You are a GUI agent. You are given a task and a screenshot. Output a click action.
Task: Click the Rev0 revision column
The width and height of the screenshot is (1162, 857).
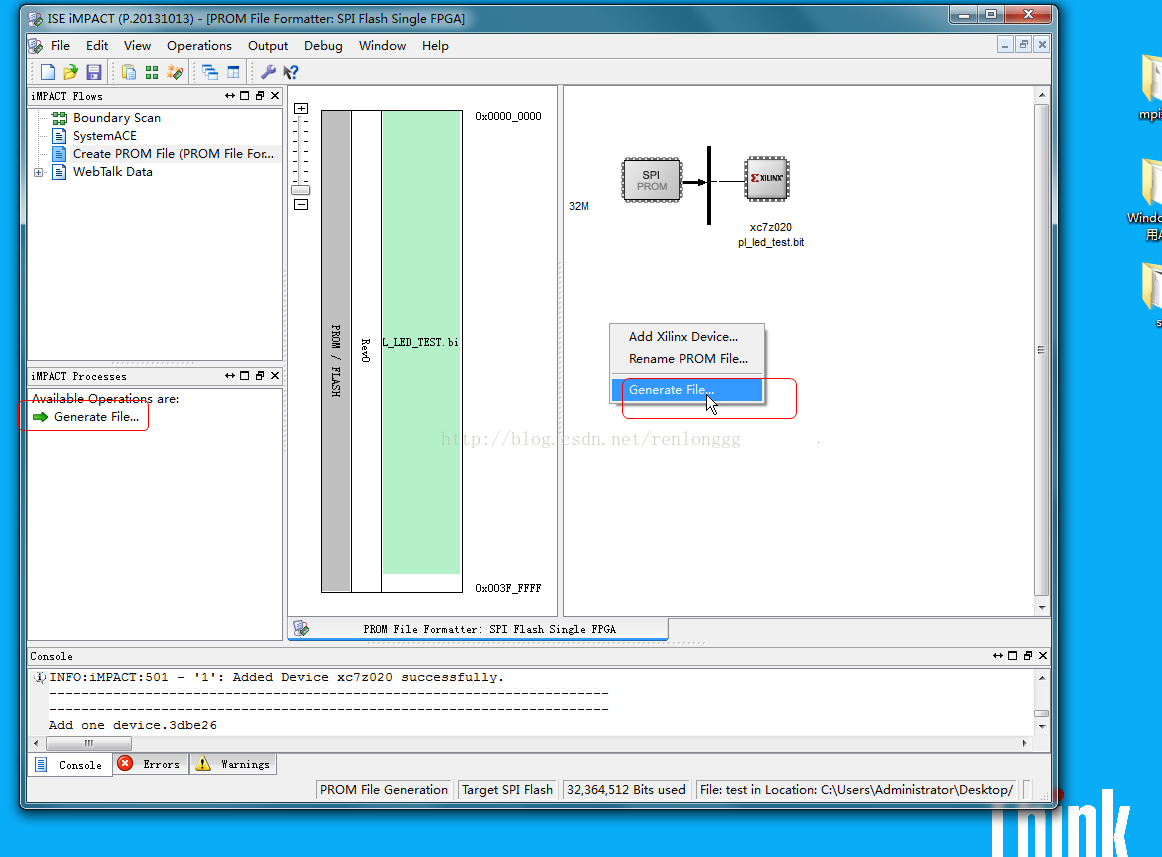tap(366, 351)
